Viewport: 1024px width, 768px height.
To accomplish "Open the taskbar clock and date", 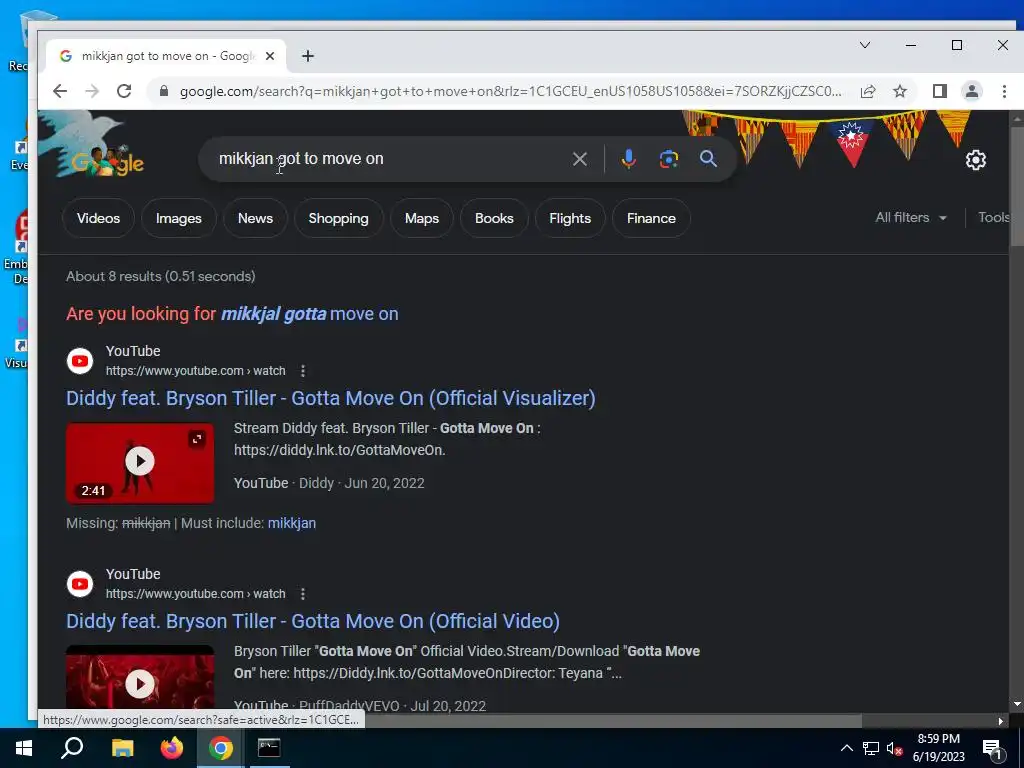I will click(938, 748).
